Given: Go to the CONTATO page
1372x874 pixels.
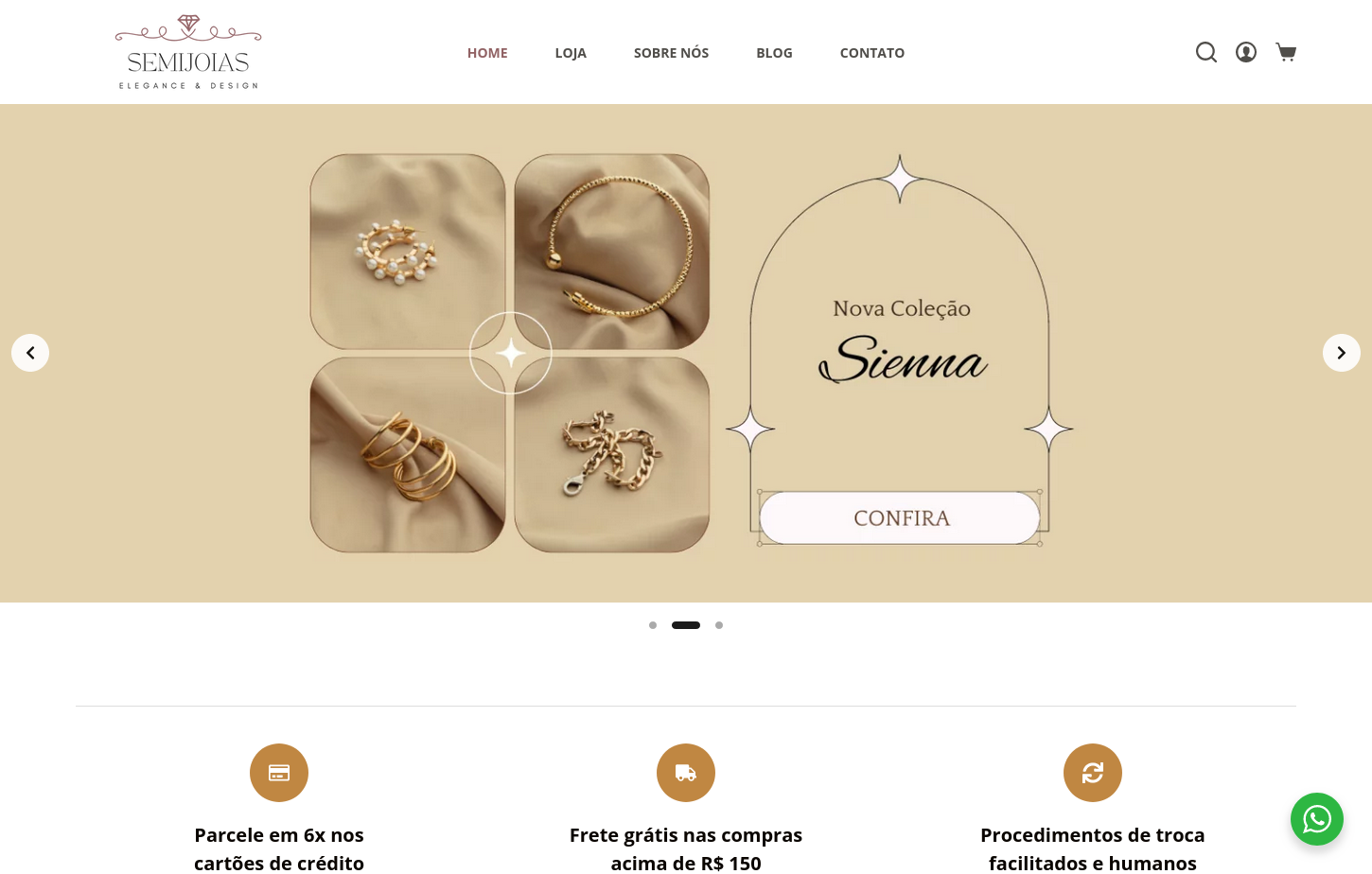Looking at the screenshot, I should pos(872,53).
